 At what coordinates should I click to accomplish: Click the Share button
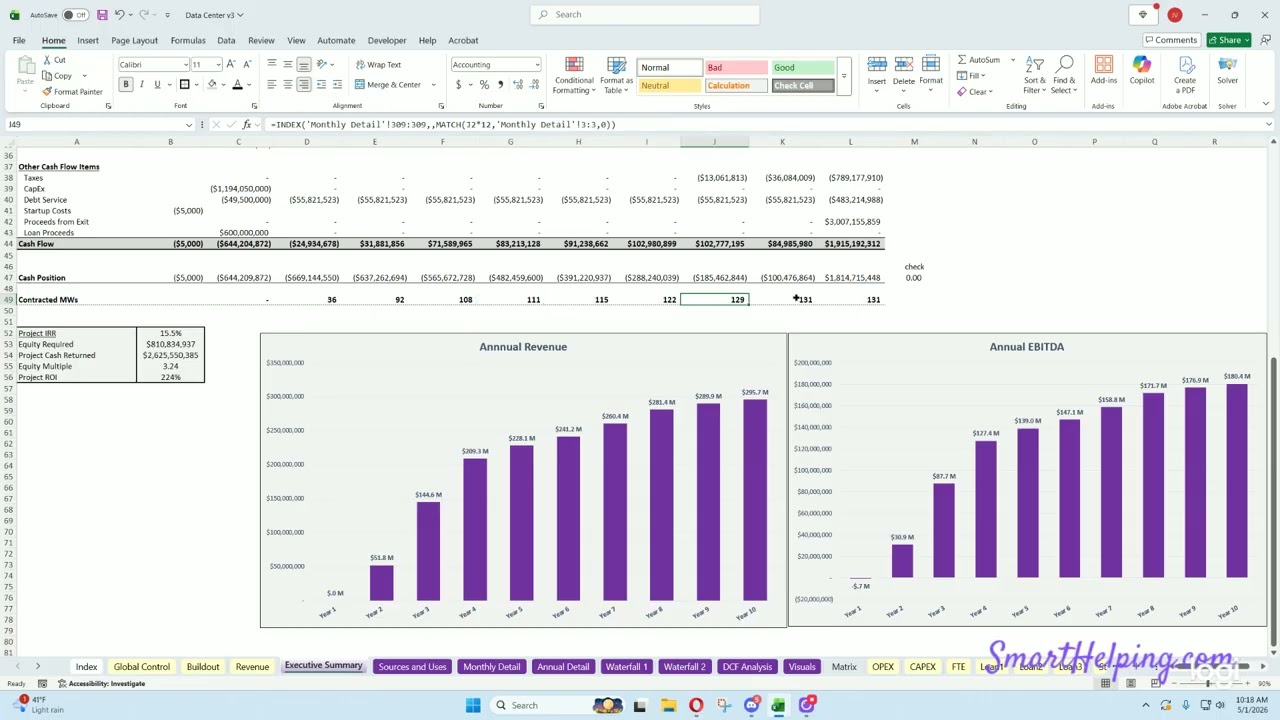tap(1229, 40)
